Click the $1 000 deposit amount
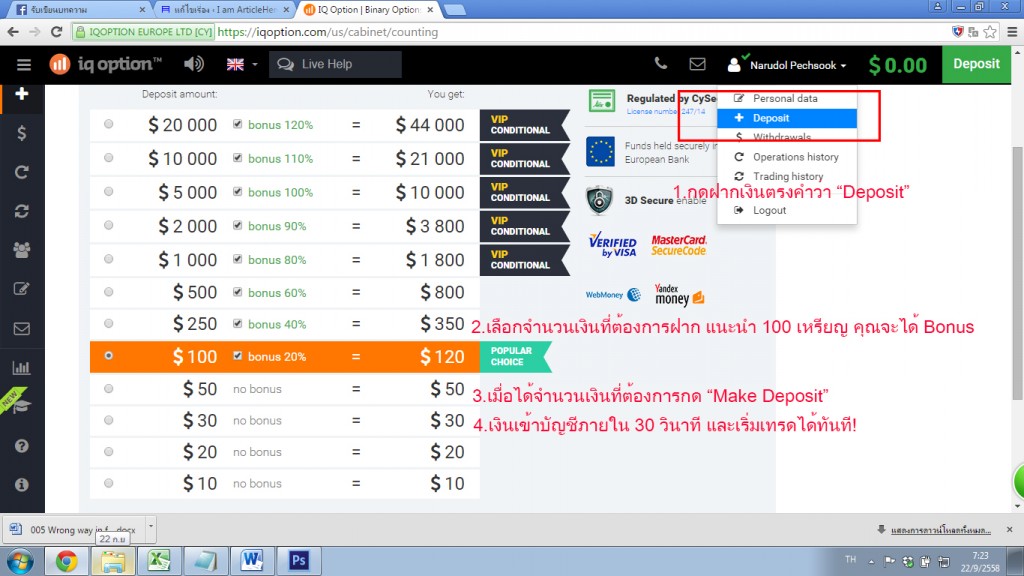1024x576 pixels. (x=187, y=259)
